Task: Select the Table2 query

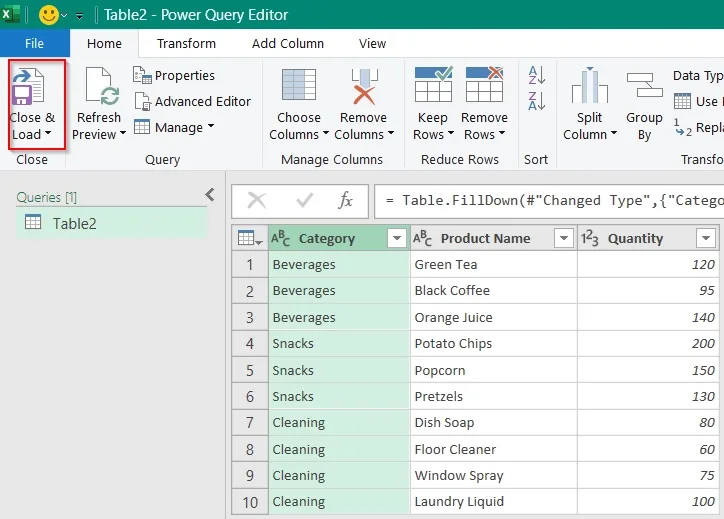Action: [111, 223]
